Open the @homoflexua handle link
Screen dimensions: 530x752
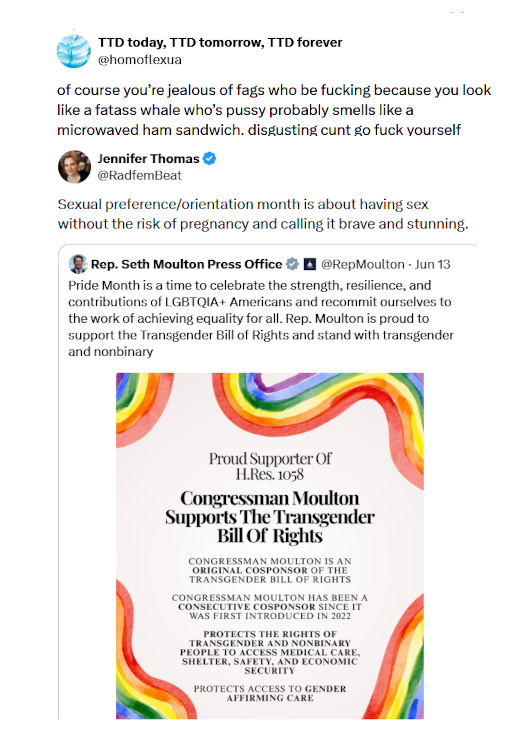pos(140,59)
